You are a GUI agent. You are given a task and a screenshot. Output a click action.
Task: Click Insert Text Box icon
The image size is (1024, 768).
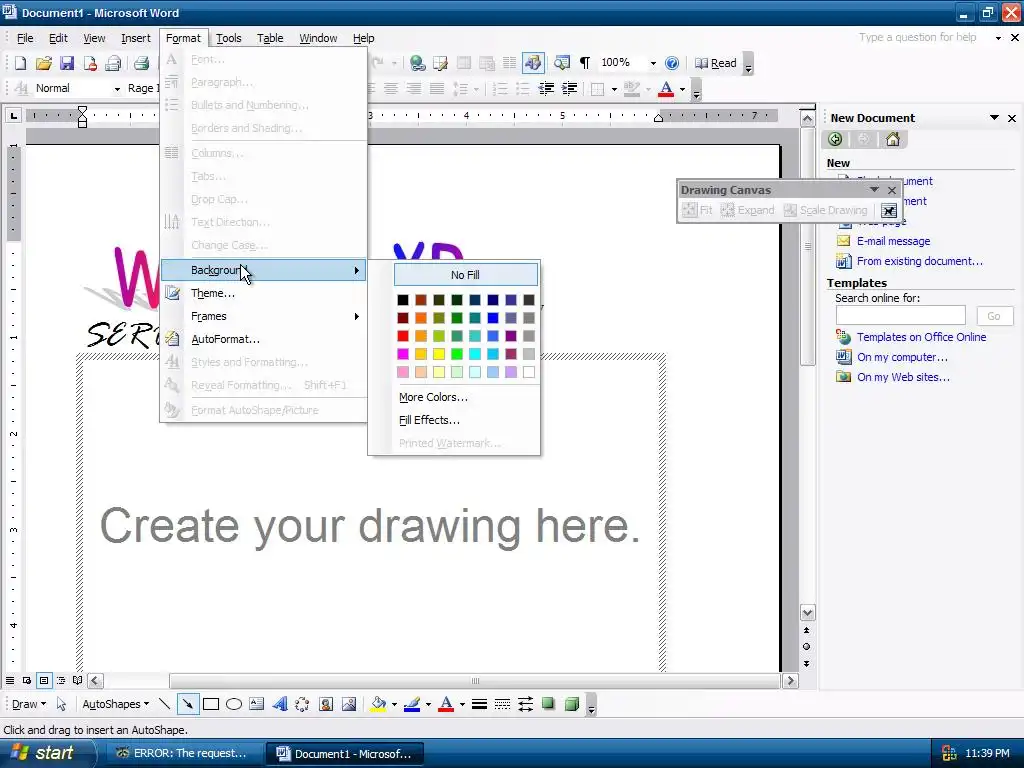tap(257, 704)
